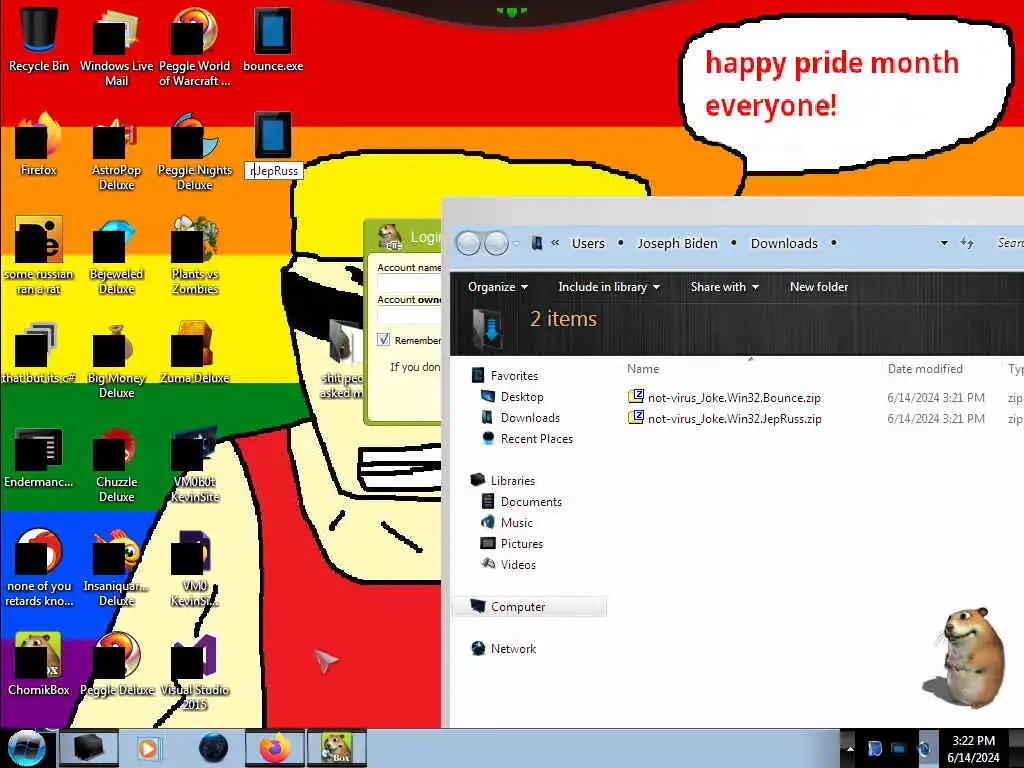Click Downloads in the address breadcrumb
This screenshot has height=768, width=1024.
click(784, 243)
